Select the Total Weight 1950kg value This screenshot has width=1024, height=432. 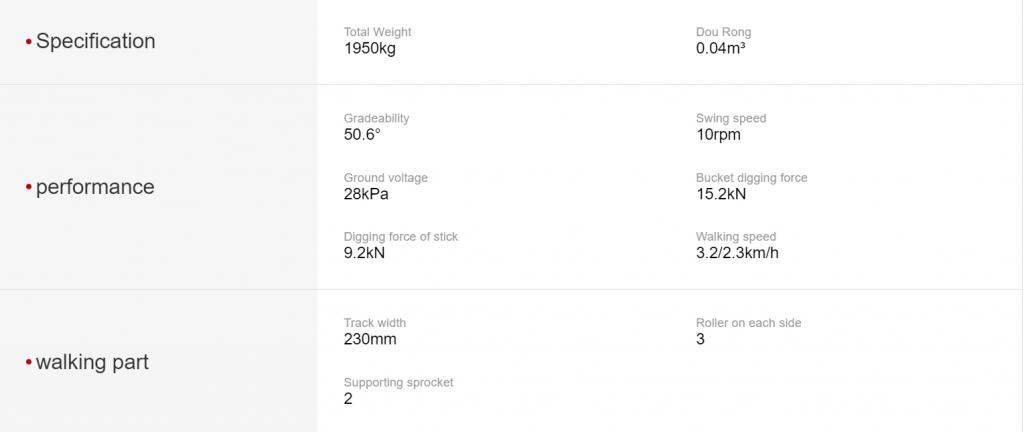(370, 49)
